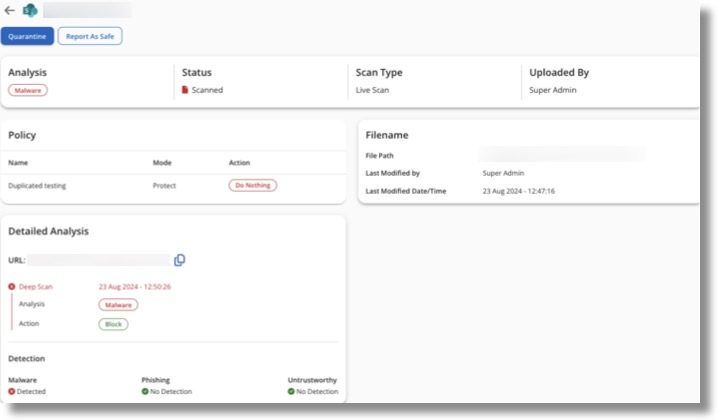Image resolution: width=717 pixels, height=420 pixels.
Task: Click the Name column header in Policy
Action: 18,162
